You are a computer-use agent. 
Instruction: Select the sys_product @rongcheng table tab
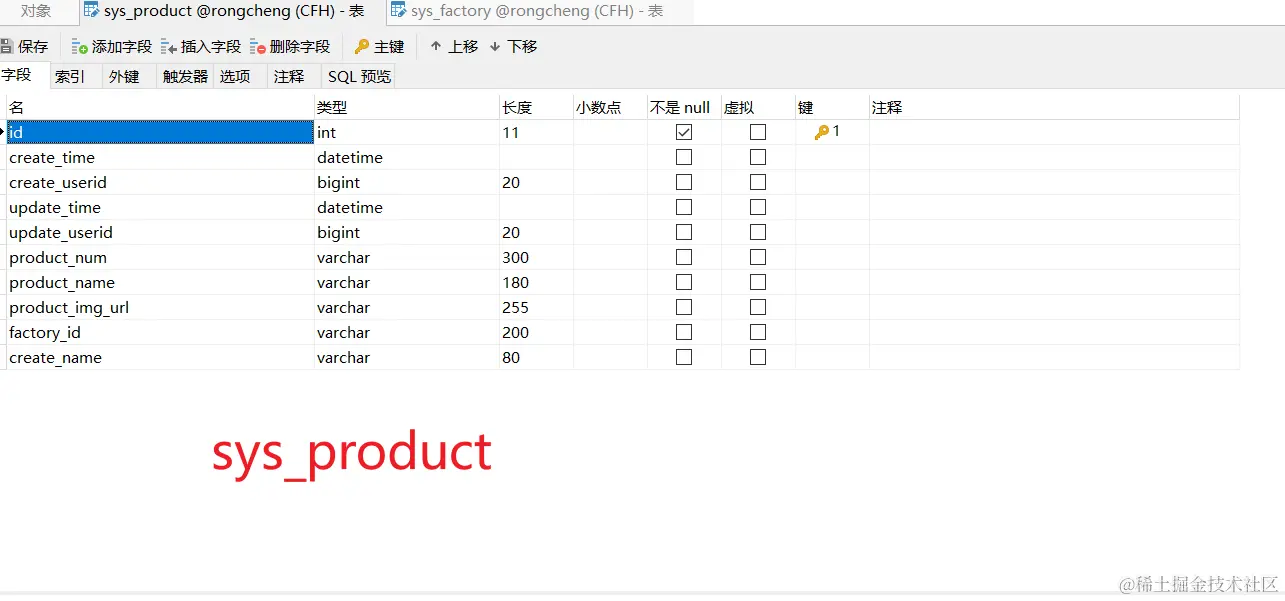(x=233, y=12)
